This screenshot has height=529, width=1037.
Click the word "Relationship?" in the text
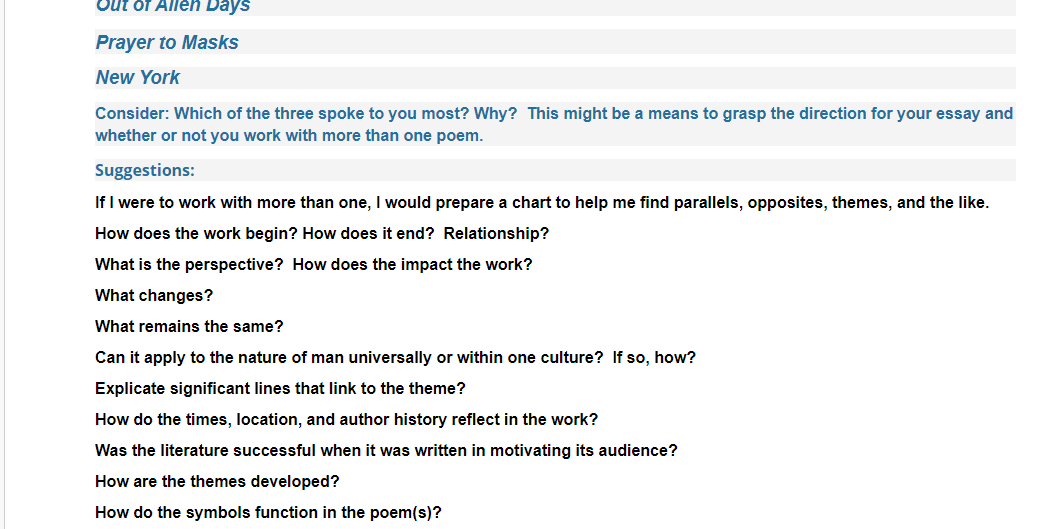pos(496,233)
